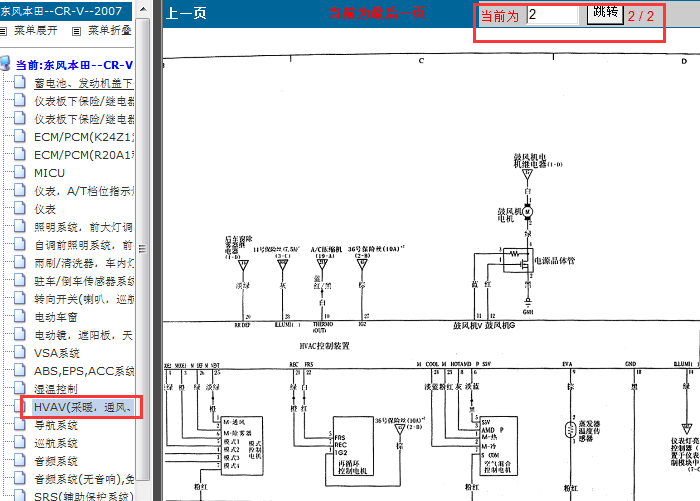Open 自调前照明系统 tree entry
The image size is (700, 501).
84,245
